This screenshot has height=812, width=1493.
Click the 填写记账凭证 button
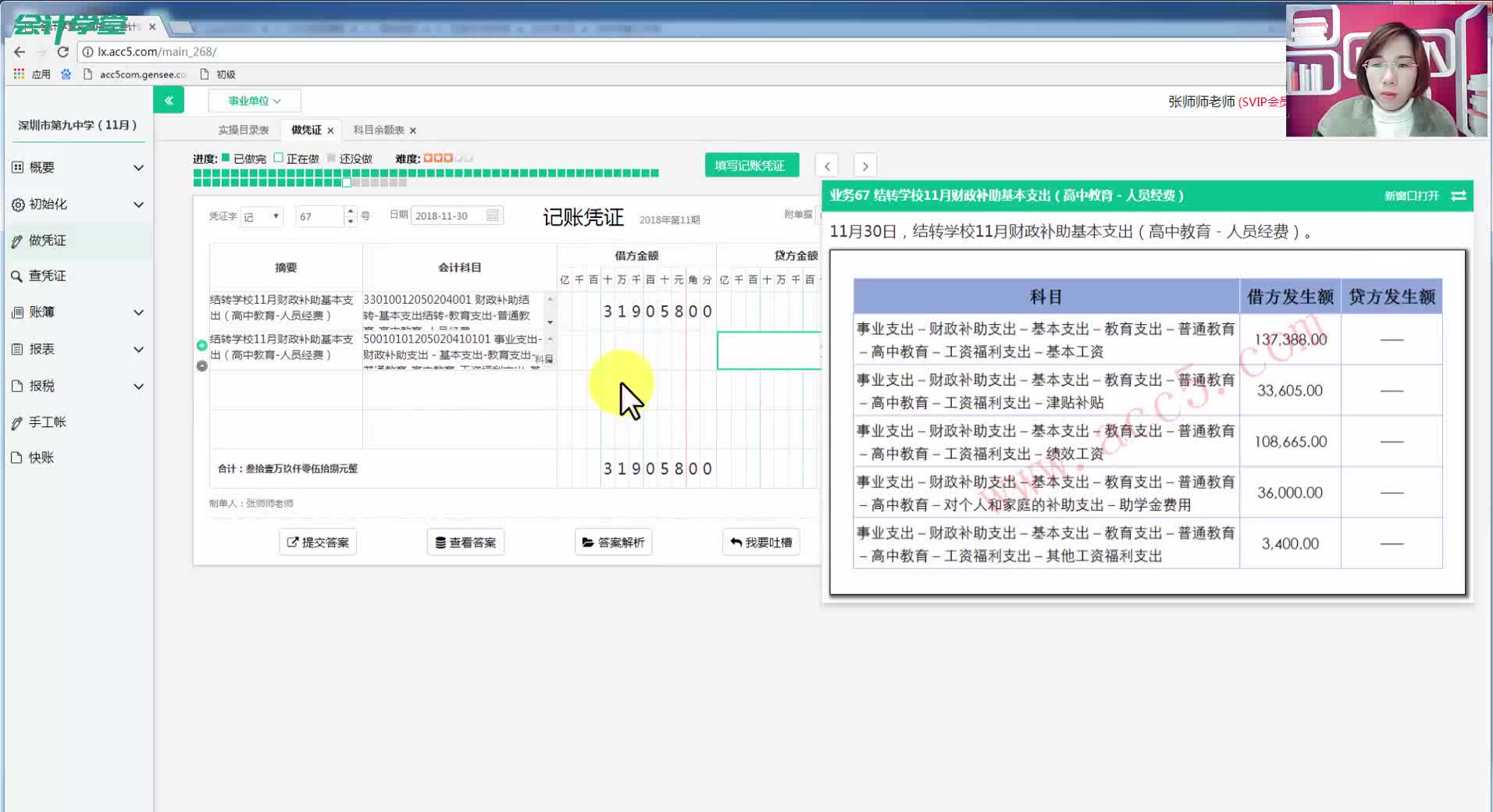tap(751, 166)
